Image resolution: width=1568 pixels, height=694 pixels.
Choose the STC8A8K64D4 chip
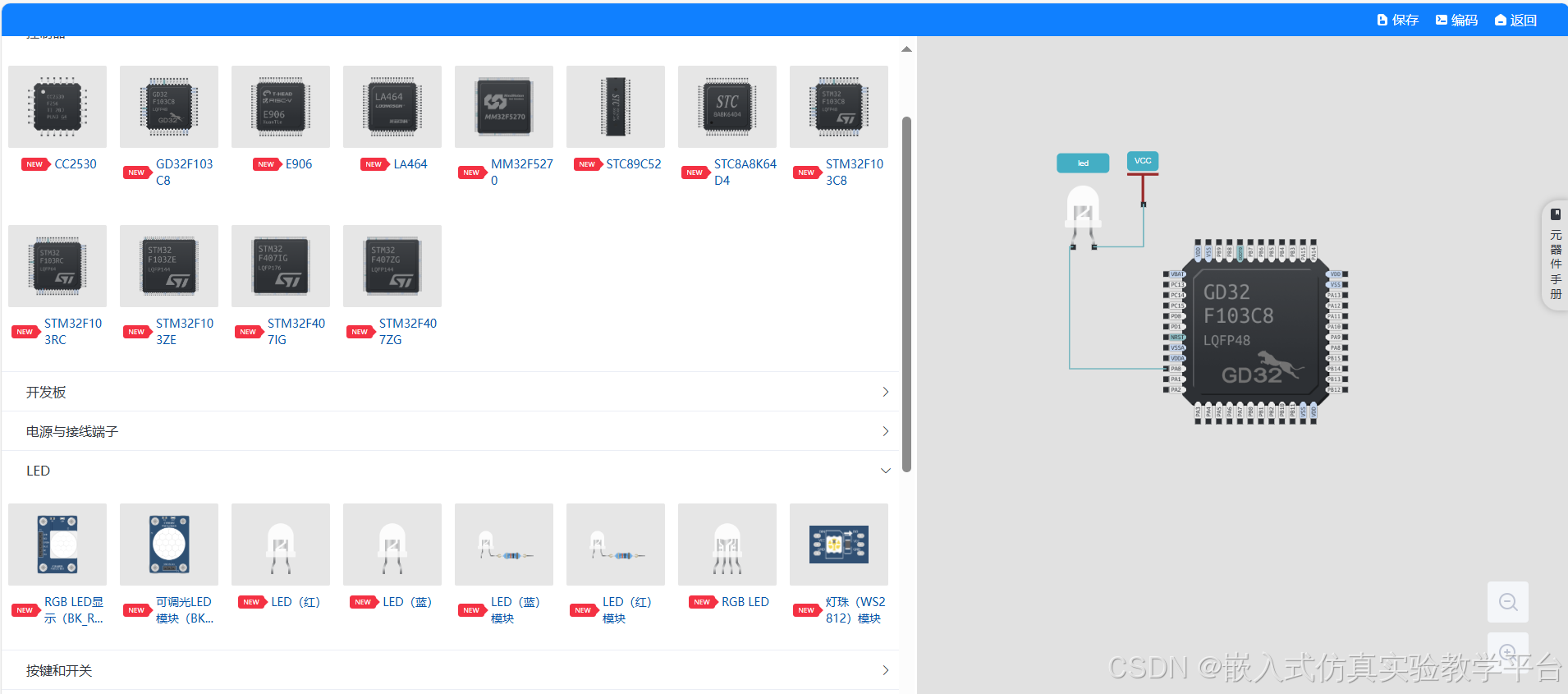727,107
